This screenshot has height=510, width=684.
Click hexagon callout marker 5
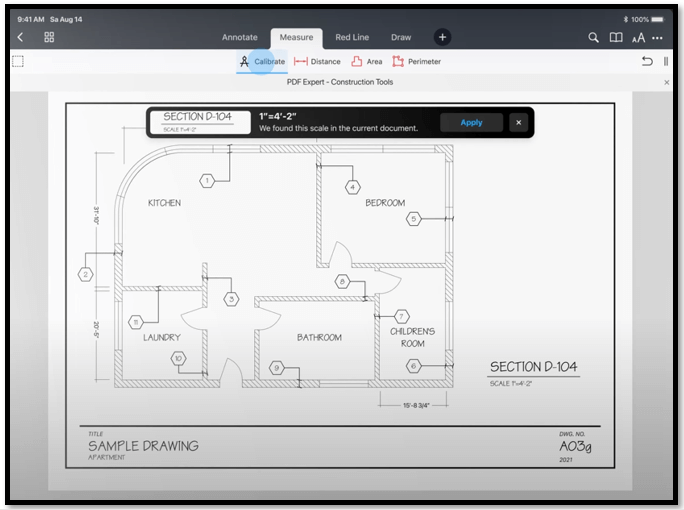click(x=414, y=219)
